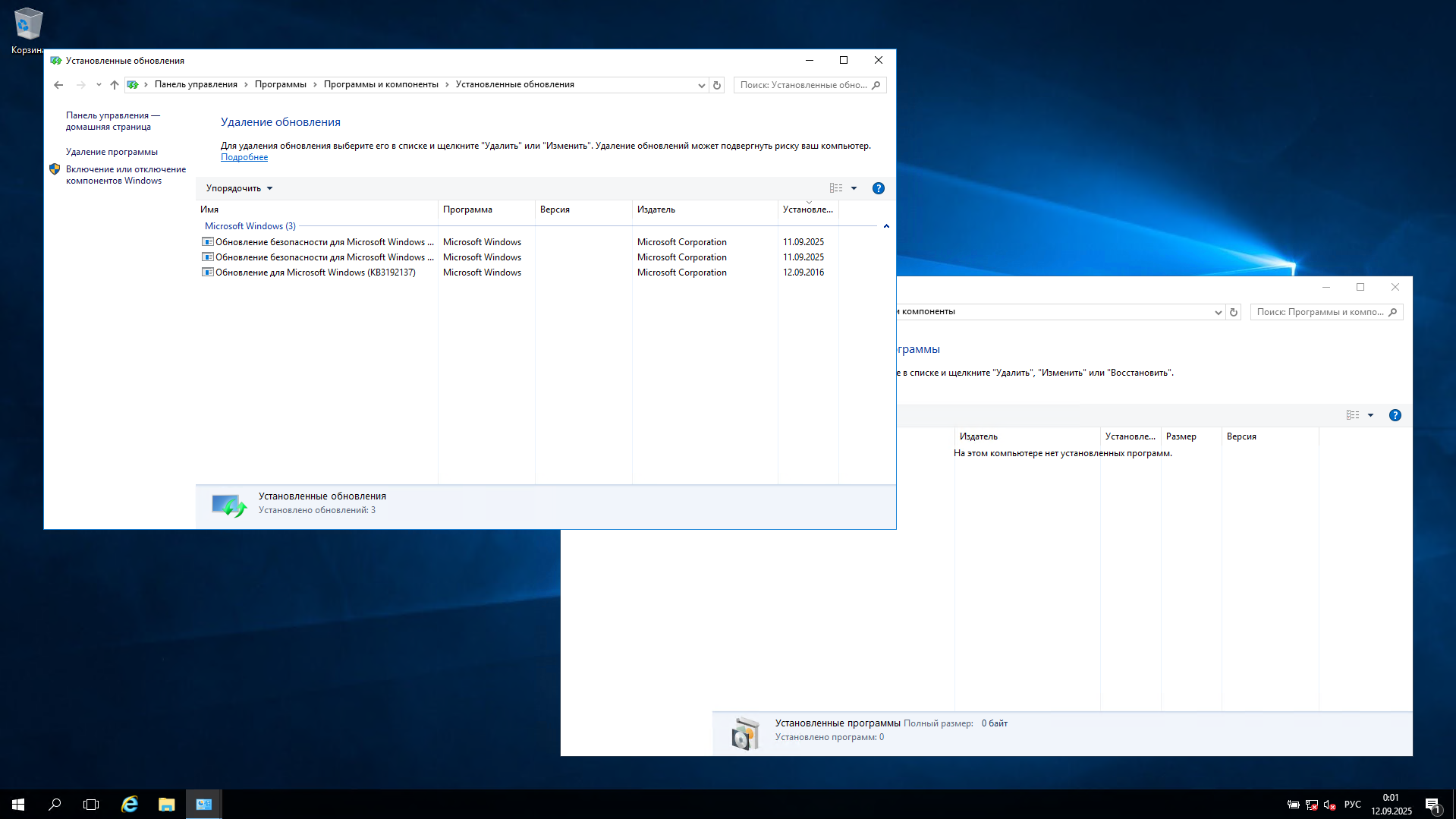Open the Подробнее link
The height and width of the screenshot is (819, 1456).
coord(244,157)
